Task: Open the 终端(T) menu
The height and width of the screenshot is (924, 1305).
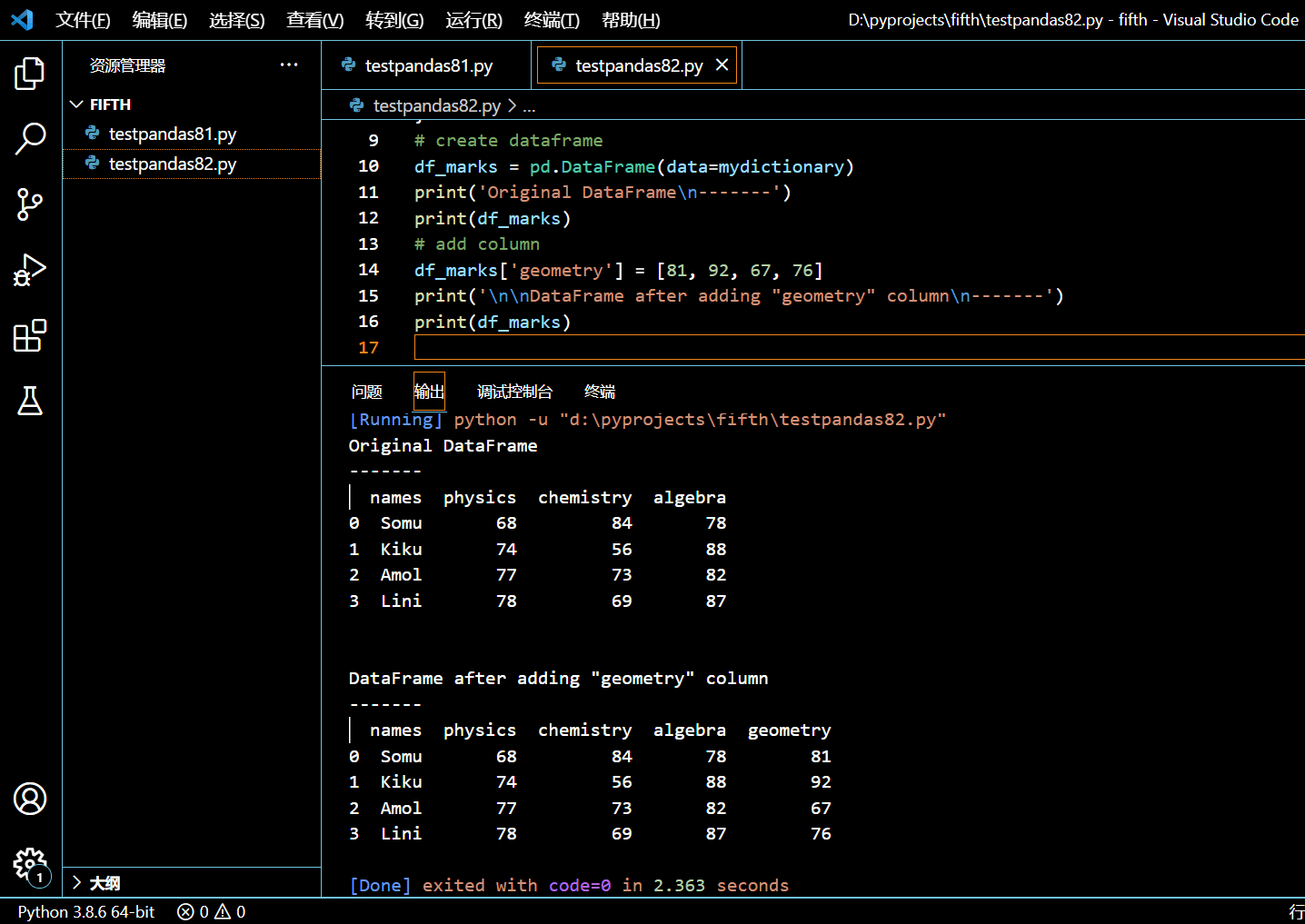Action: [552, 20]
